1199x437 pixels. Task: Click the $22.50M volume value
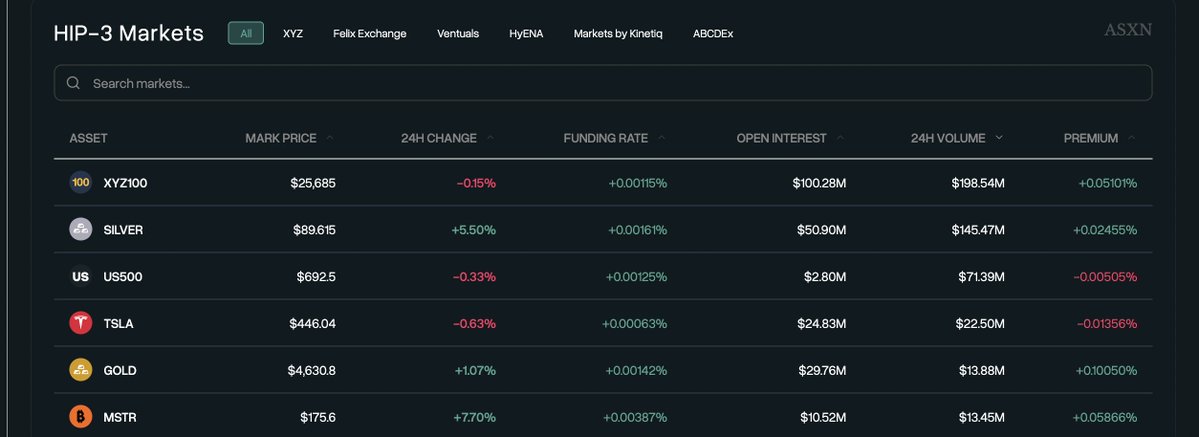pyautogui.click(x=980, y=324)
